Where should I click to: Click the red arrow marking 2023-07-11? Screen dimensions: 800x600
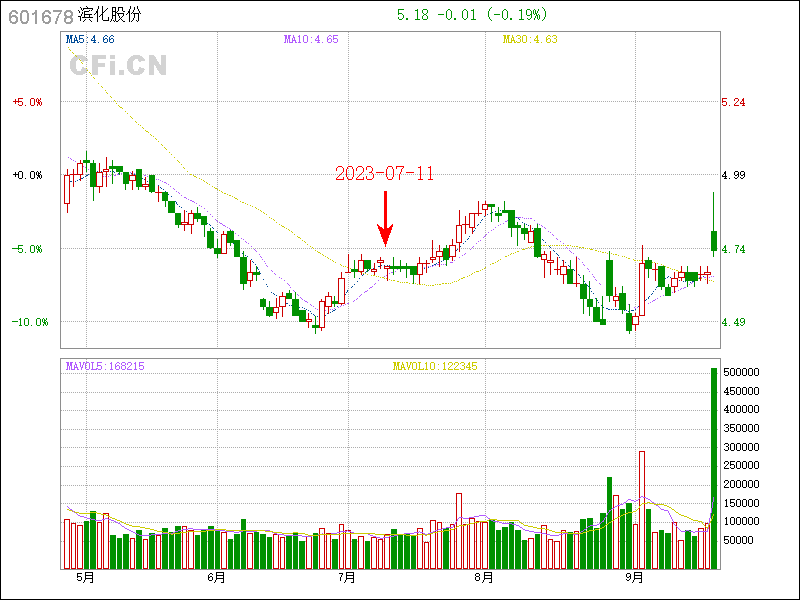[384, 220]
